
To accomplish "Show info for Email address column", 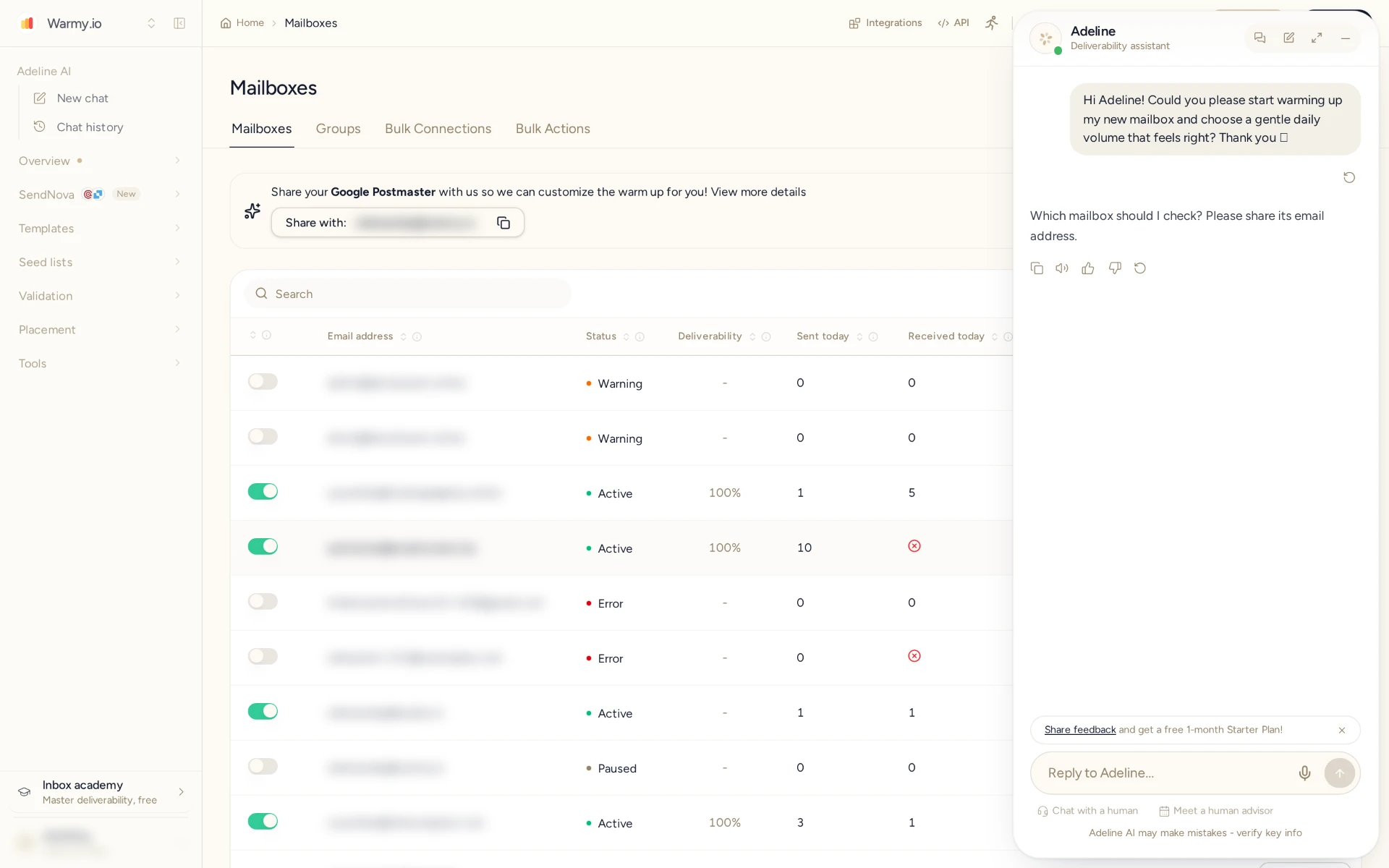I will point(417,337).
